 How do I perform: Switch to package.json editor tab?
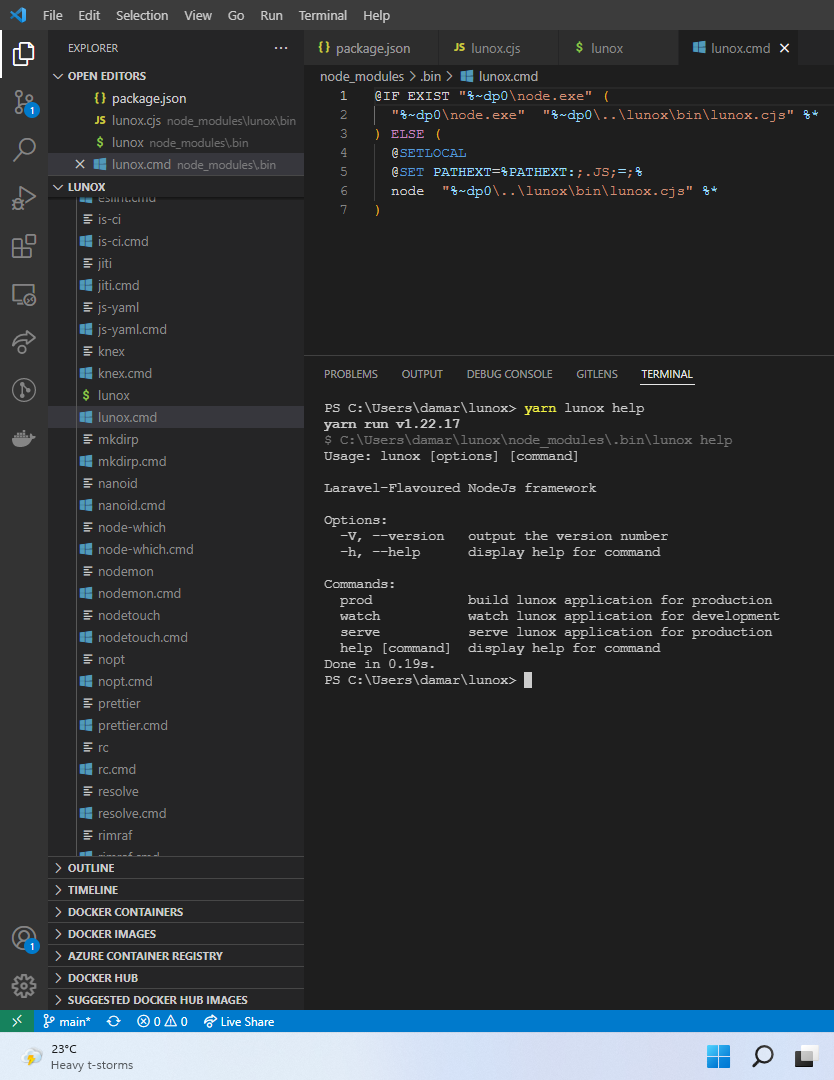tap(371, 48)
